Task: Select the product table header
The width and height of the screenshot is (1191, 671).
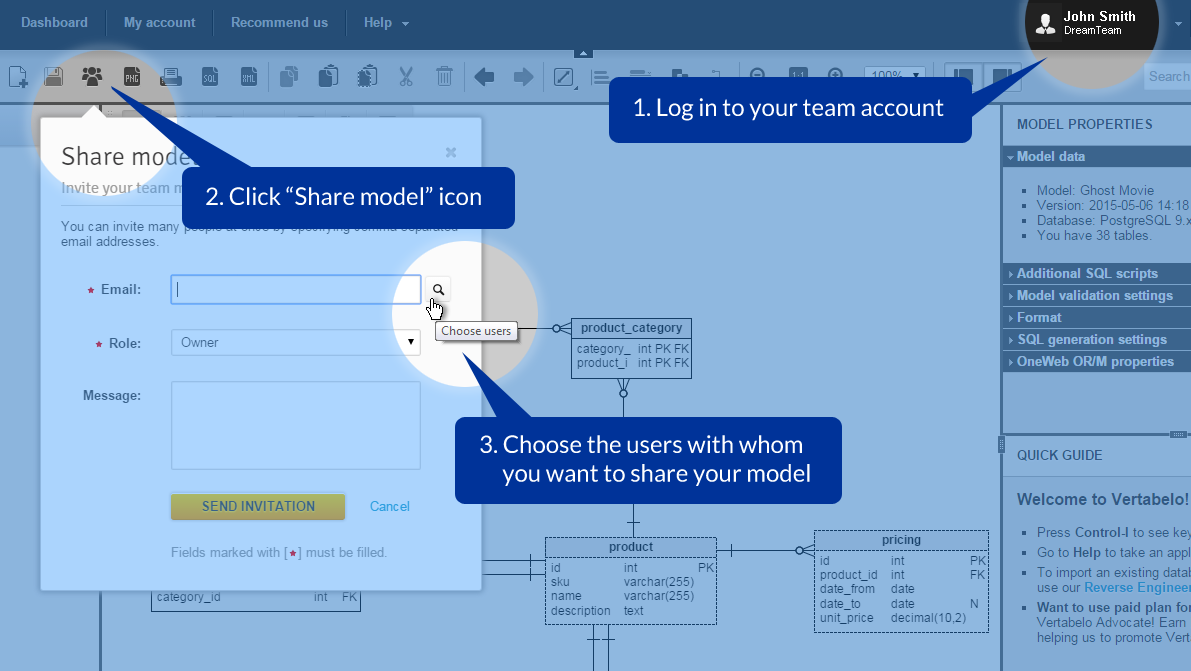Action: point(630,547)
